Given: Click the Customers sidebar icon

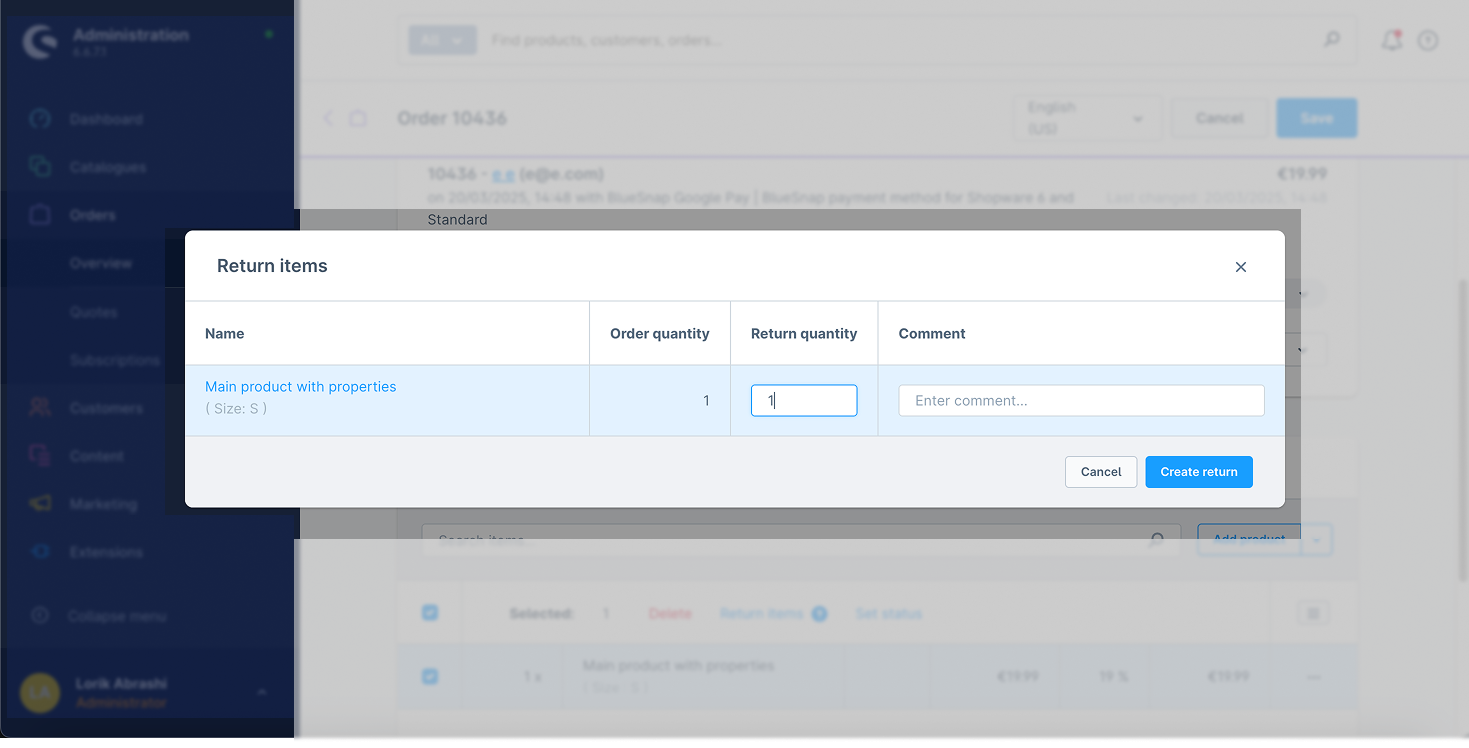Looking at the screenshot, I should 39,408.
